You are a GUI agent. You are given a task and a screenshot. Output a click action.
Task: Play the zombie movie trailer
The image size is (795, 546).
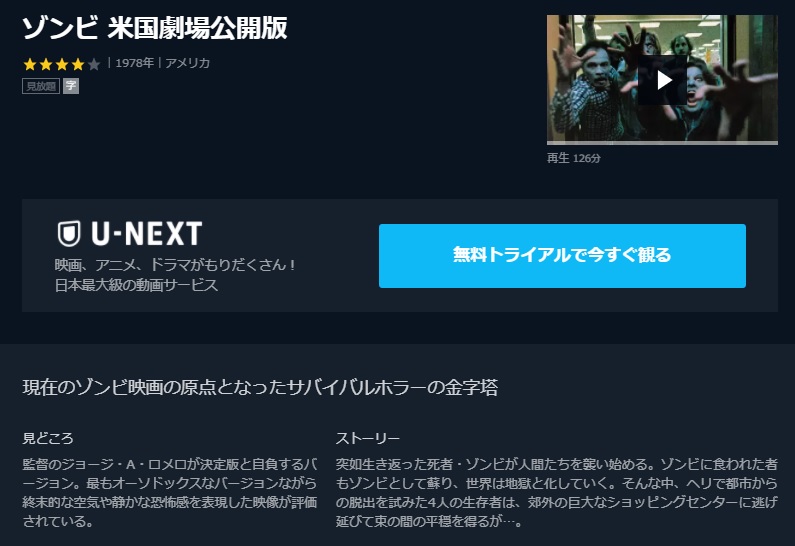(x=662, y=80)
